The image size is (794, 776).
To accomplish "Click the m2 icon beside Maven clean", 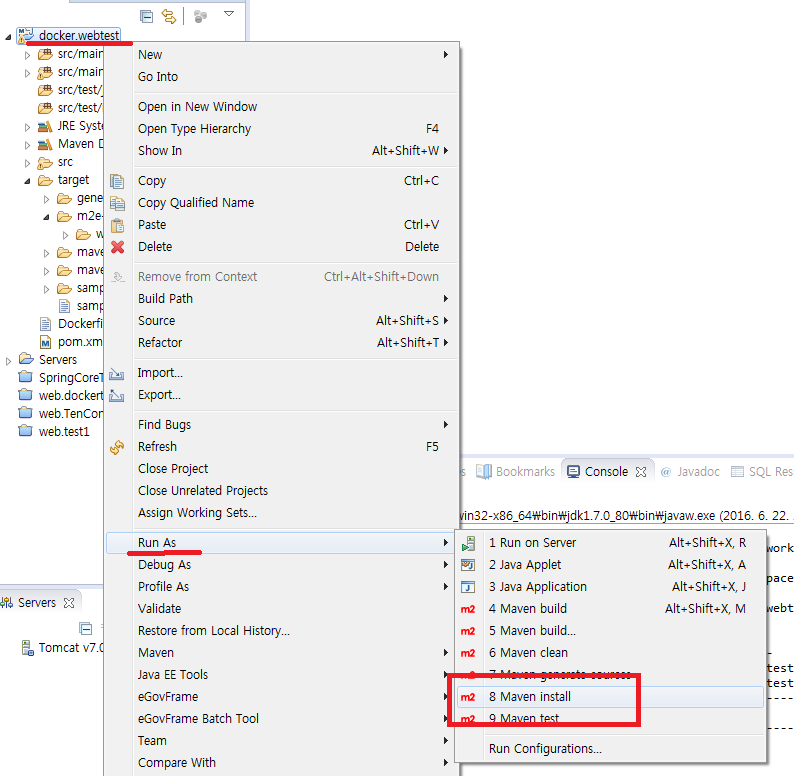I will pos(467,653).
